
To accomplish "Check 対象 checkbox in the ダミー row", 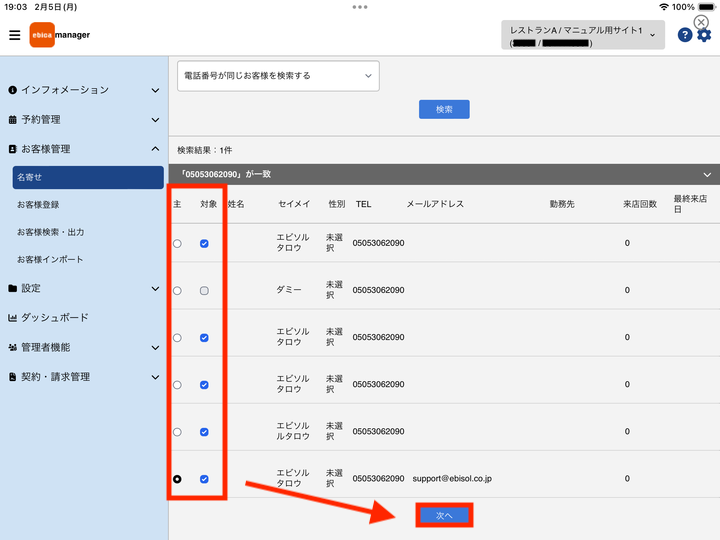I will pos(204,291).
